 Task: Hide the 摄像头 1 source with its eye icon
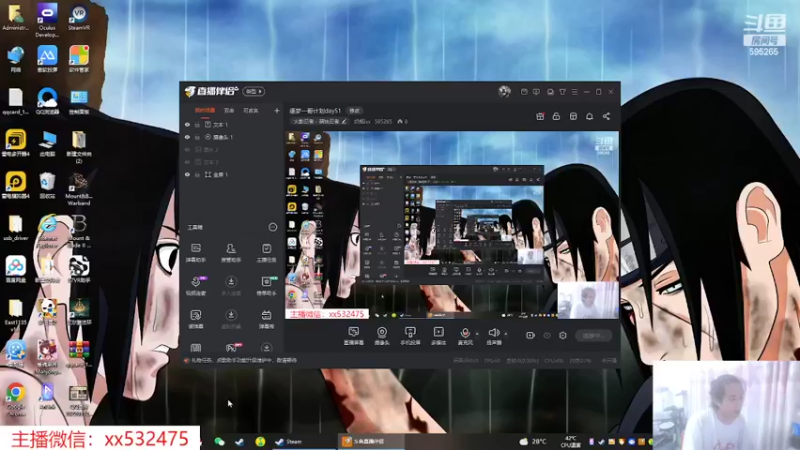(x=187, y=137)
